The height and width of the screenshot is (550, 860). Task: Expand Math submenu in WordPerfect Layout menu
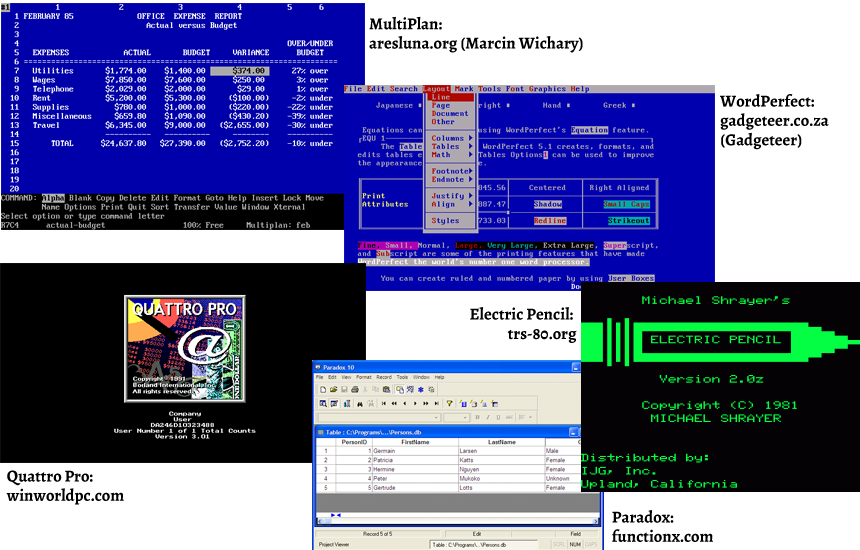[452, 155]
